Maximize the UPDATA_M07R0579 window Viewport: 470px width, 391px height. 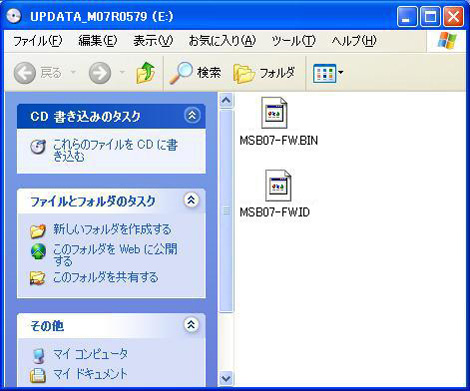[430, 17]
